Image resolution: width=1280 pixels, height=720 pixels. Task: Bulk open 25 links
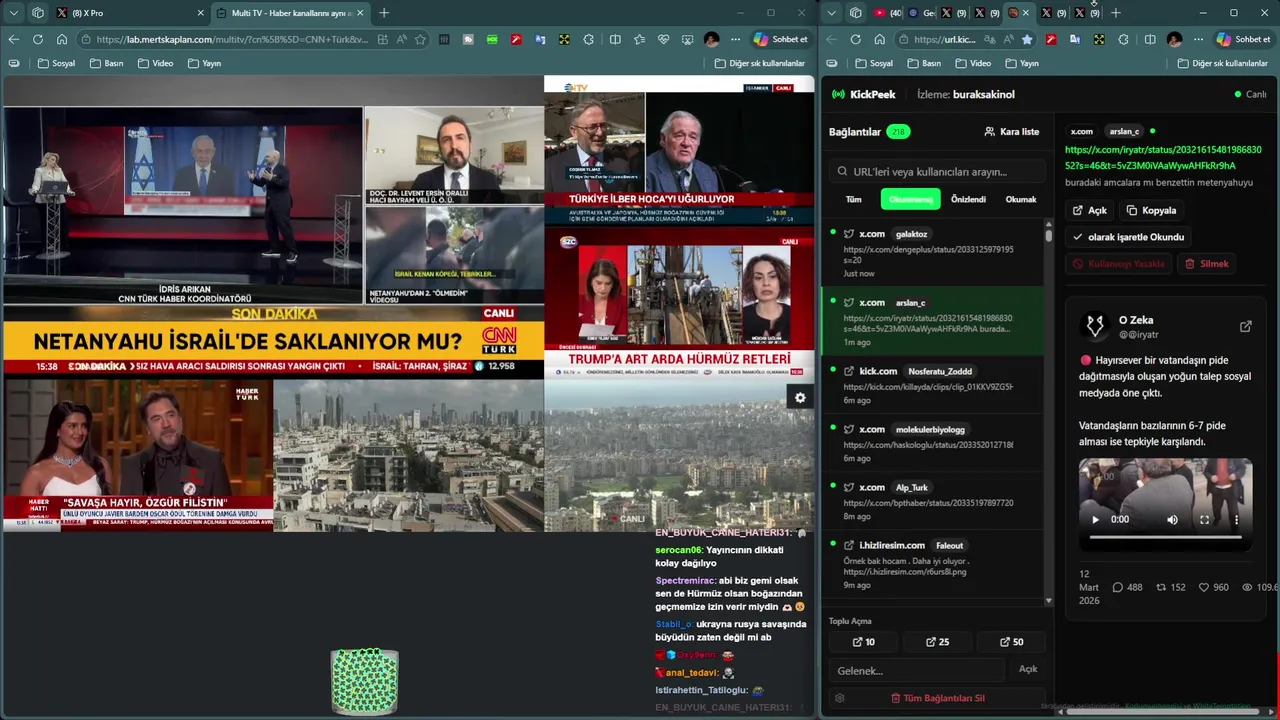point(938,642)
